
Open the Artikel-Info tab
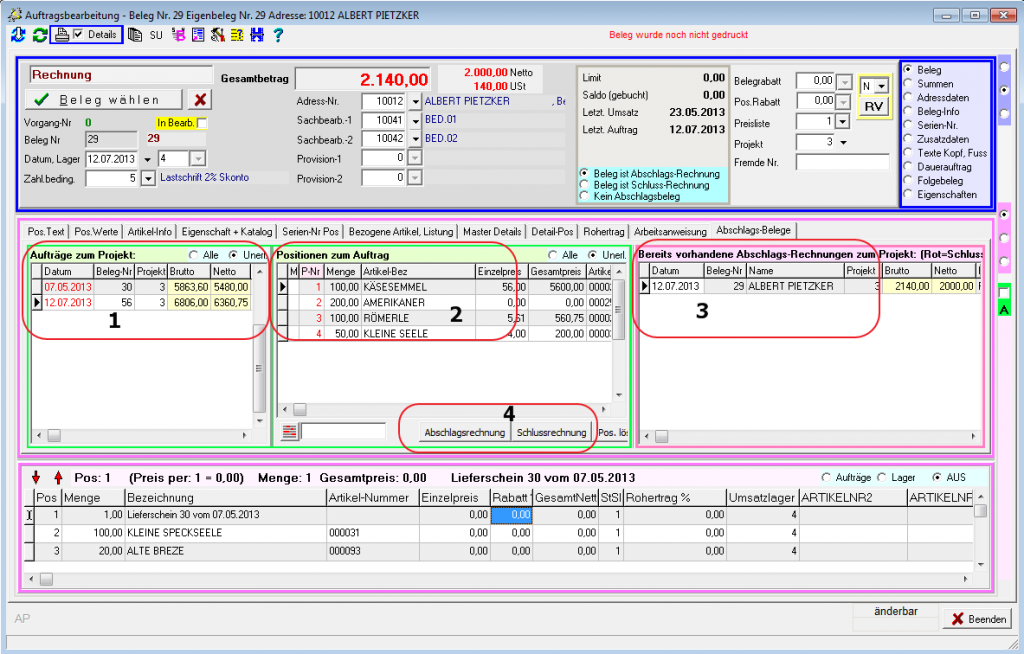151,231
